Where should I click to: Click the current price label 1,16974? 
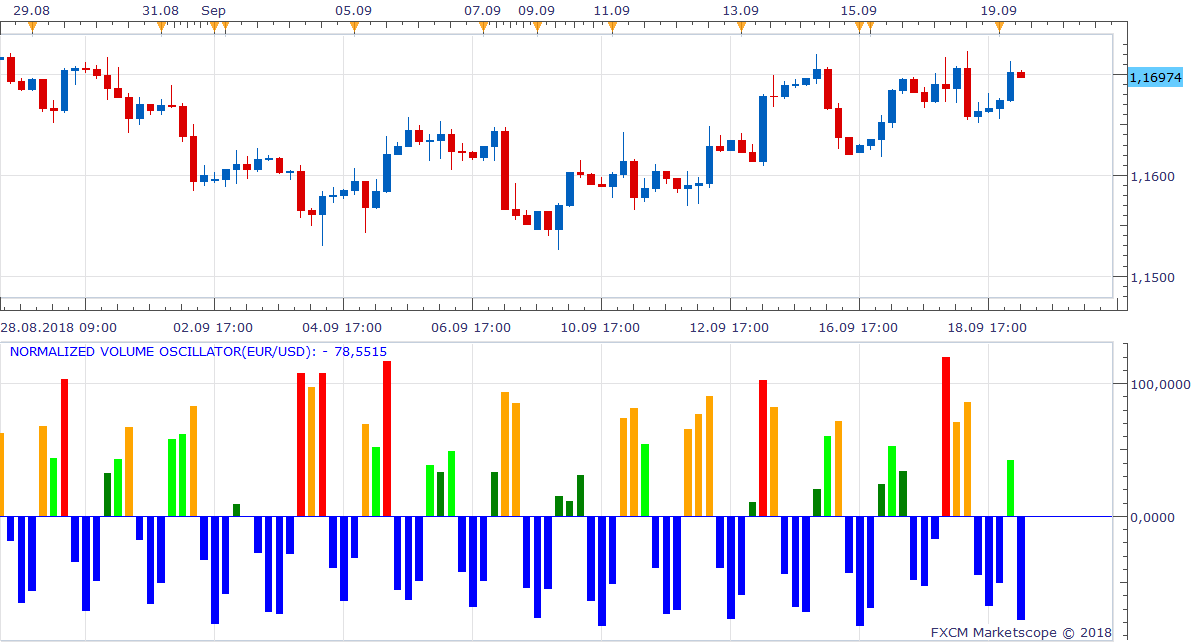coord(1155,78)
